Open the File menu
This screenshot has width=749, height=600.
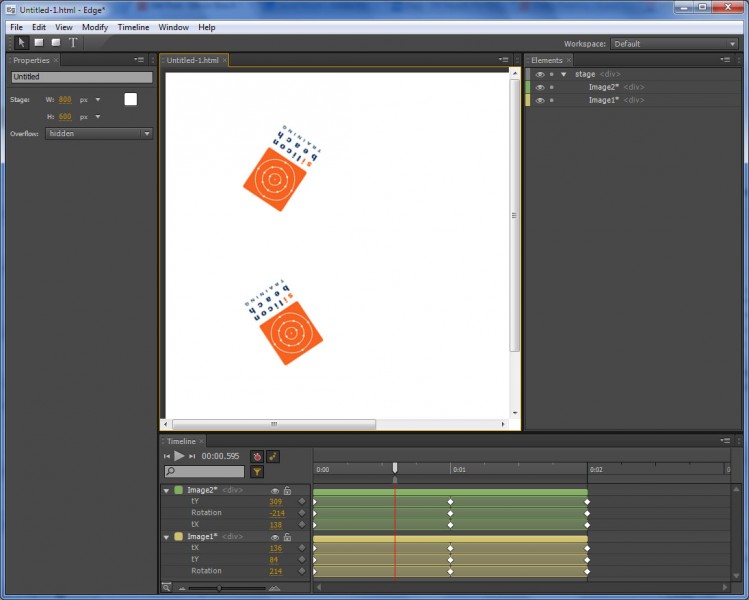16,27
